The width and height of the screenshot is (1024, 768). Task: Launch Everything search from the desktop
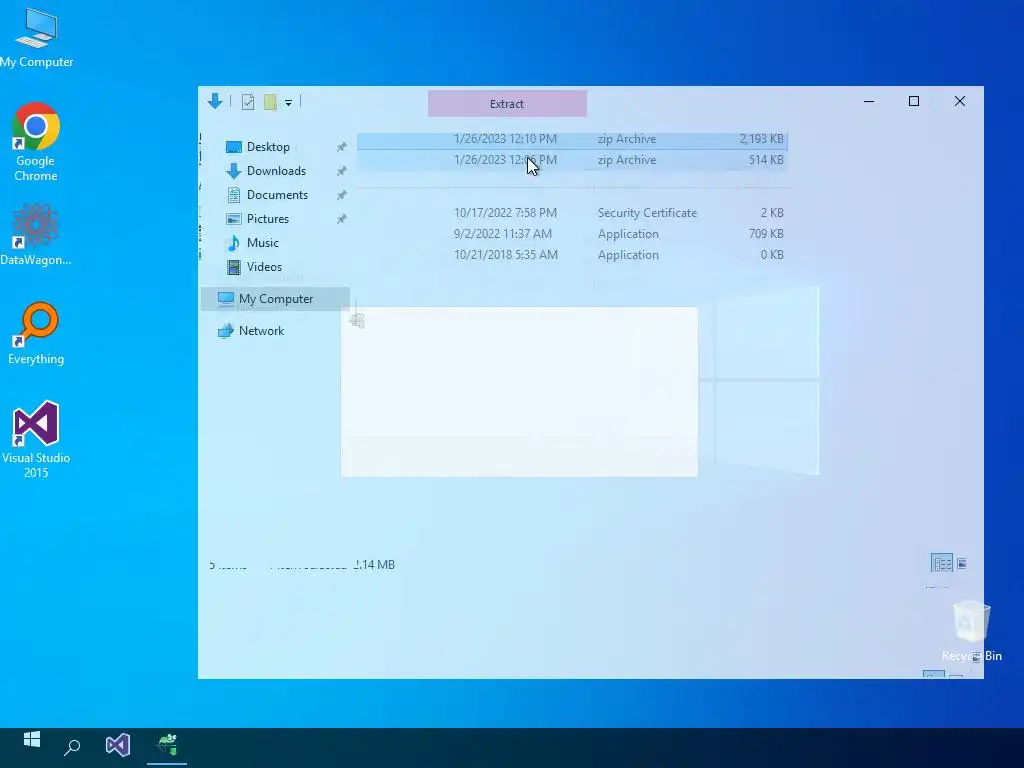click(36, 333)
